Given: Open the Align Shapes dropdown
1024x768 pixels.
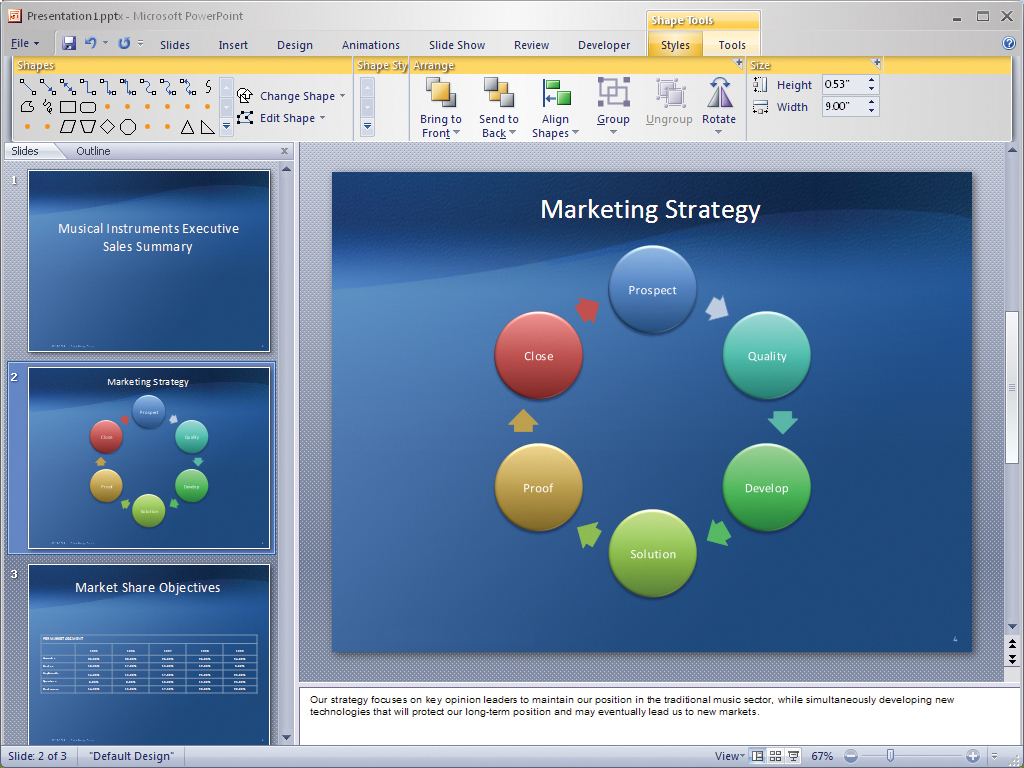Looking at the screenshot, I should point(556,108).
